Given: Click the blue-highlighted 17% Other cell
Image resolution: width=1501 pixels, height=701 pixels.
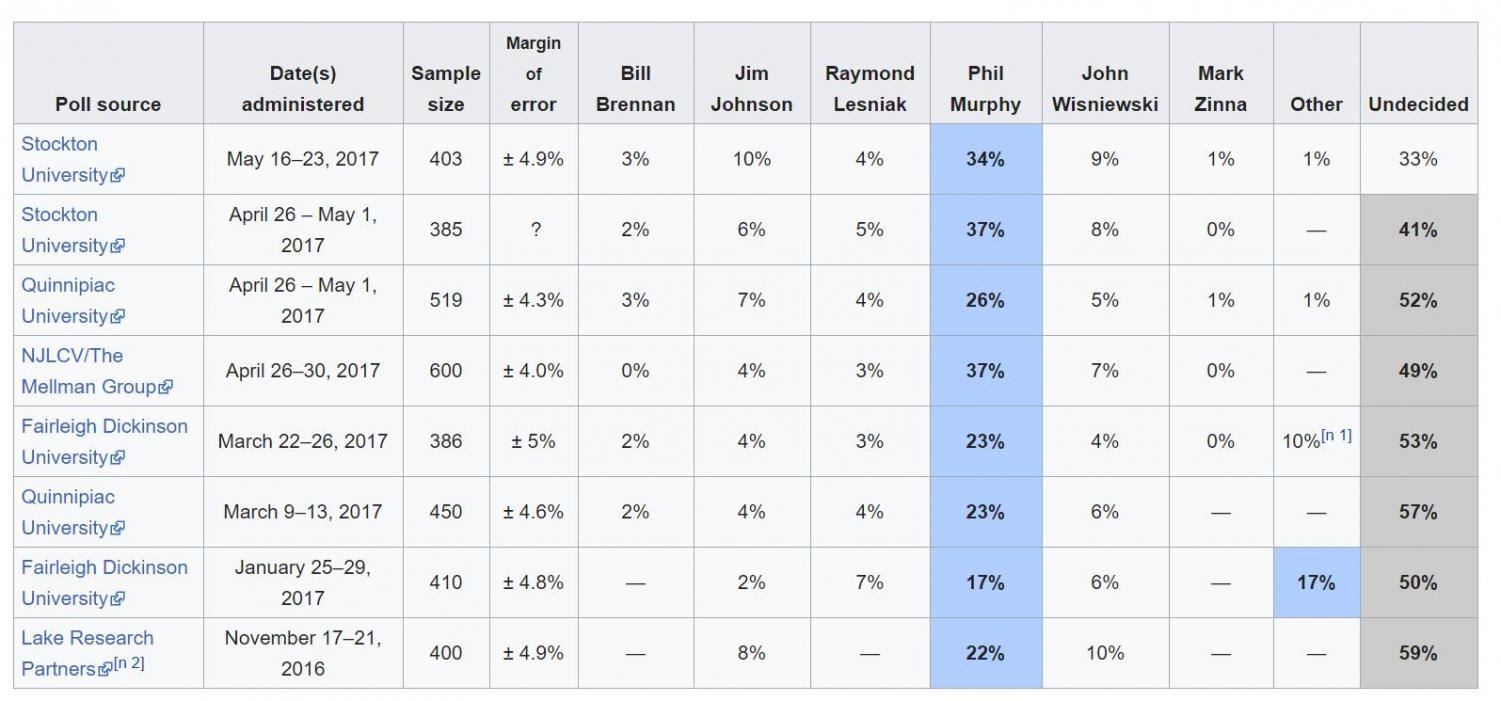Looking at the screenshot, I should pos(1316,582).
